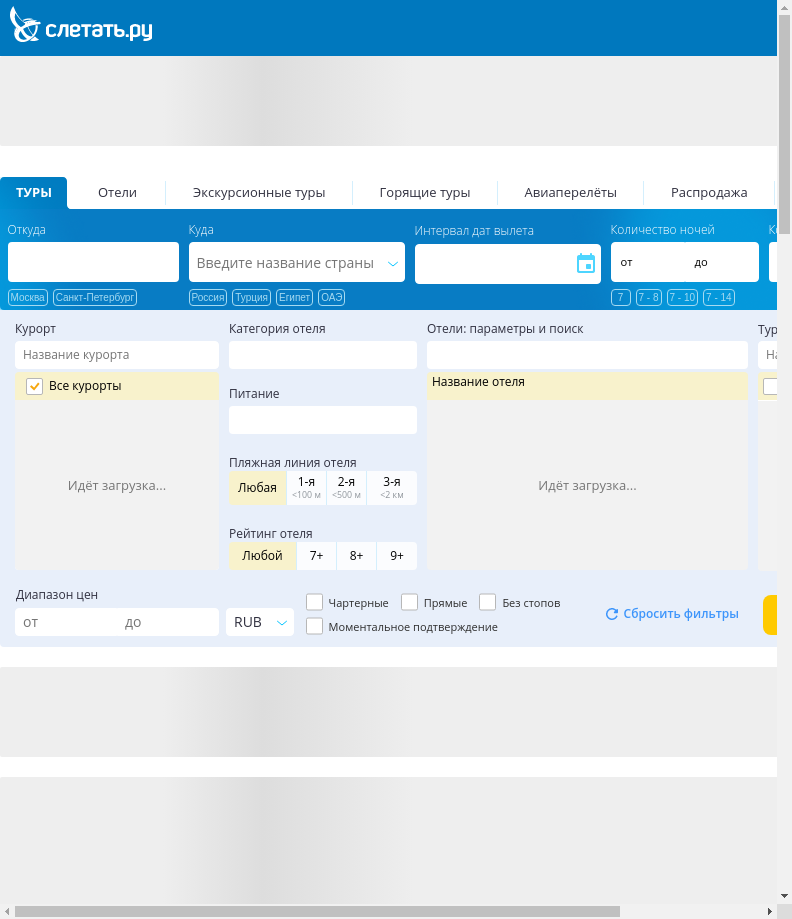Click the nights от field
This screenshot has width=792, height=919.
coord(648,262)
